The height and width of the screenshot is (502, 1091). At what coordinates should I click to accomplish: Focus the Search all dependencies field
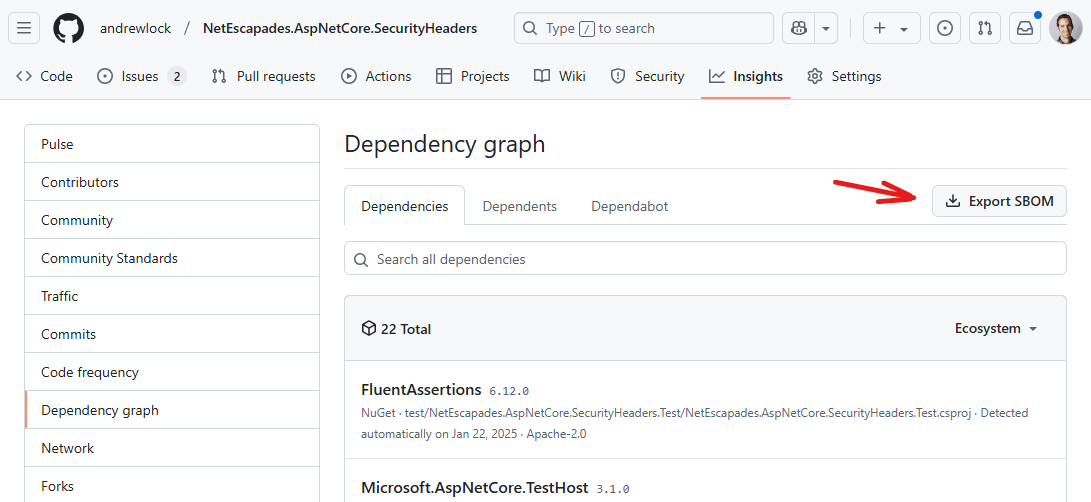point(706,259)
